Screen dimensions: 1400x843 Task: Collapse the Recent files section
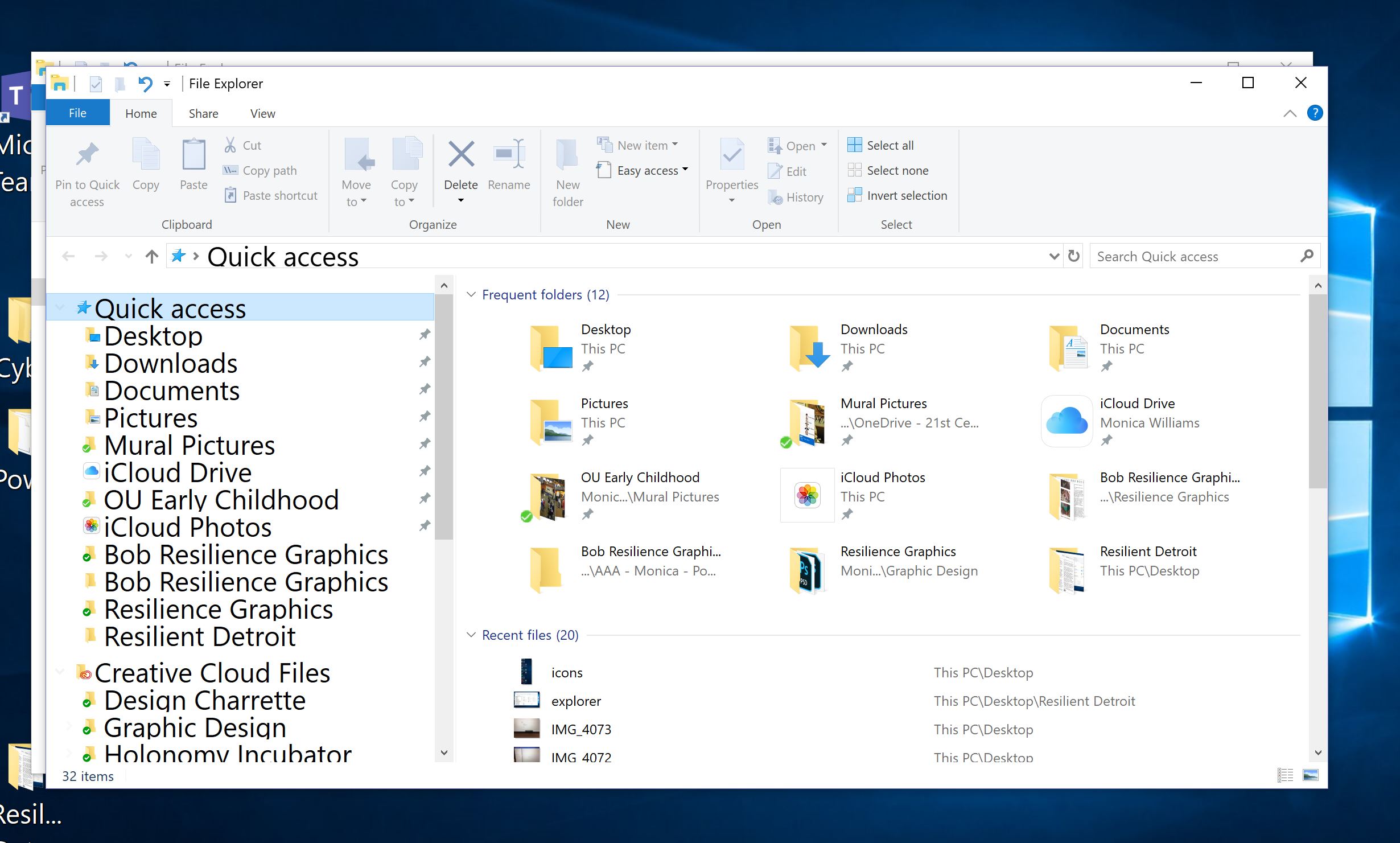(x=471, y=635)
